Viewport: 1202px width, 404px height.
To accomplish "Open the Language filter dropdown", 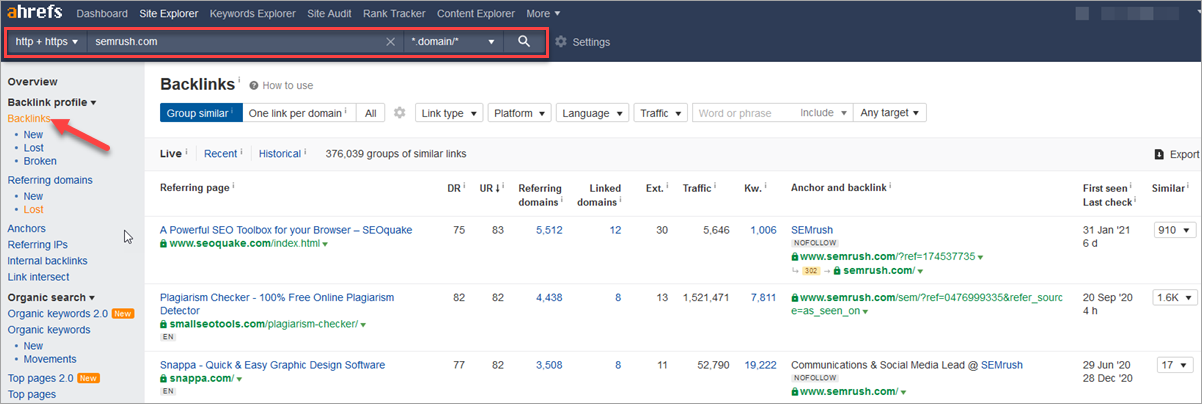I will tap(592, 113).
